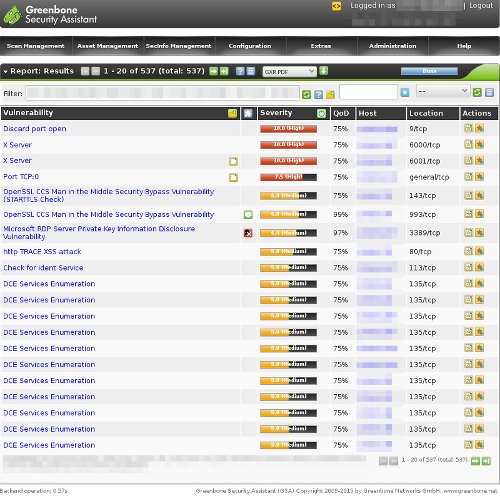
Task: Focus the Filter text field
Action: pos(162,93)
